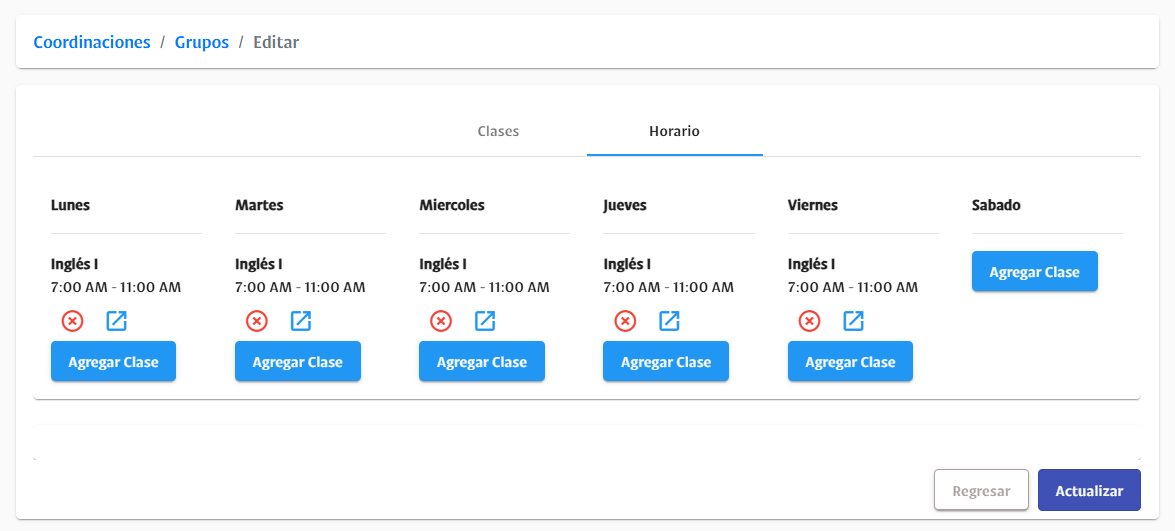Screen dimensions: 1175x531
Task: Open edit icon for Viernes class
Action: [854, 321]
